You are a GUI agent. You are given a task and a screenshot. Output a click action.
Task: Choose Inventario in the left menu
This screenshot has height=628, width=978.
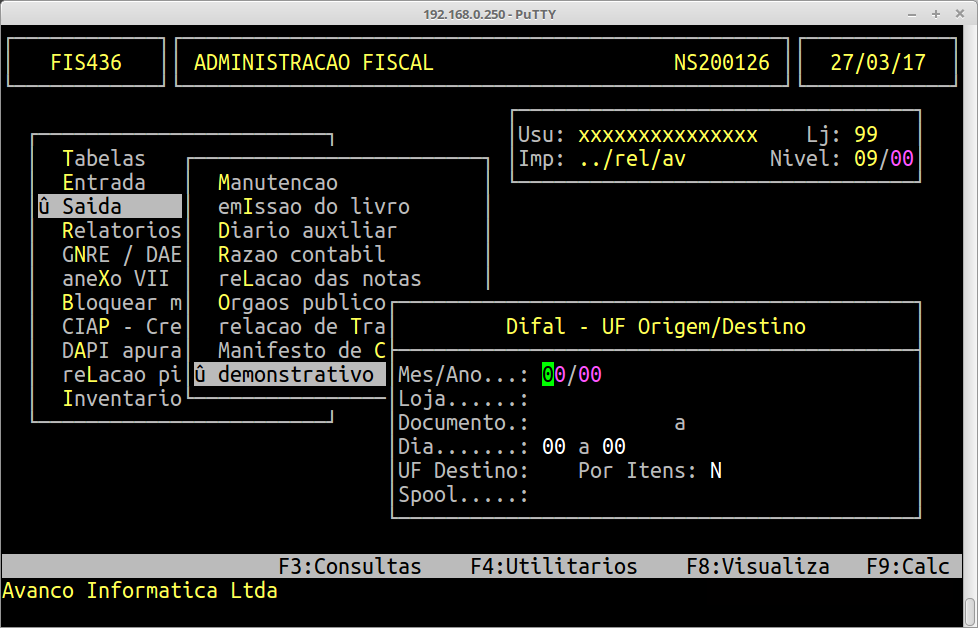tap(120, 399)
